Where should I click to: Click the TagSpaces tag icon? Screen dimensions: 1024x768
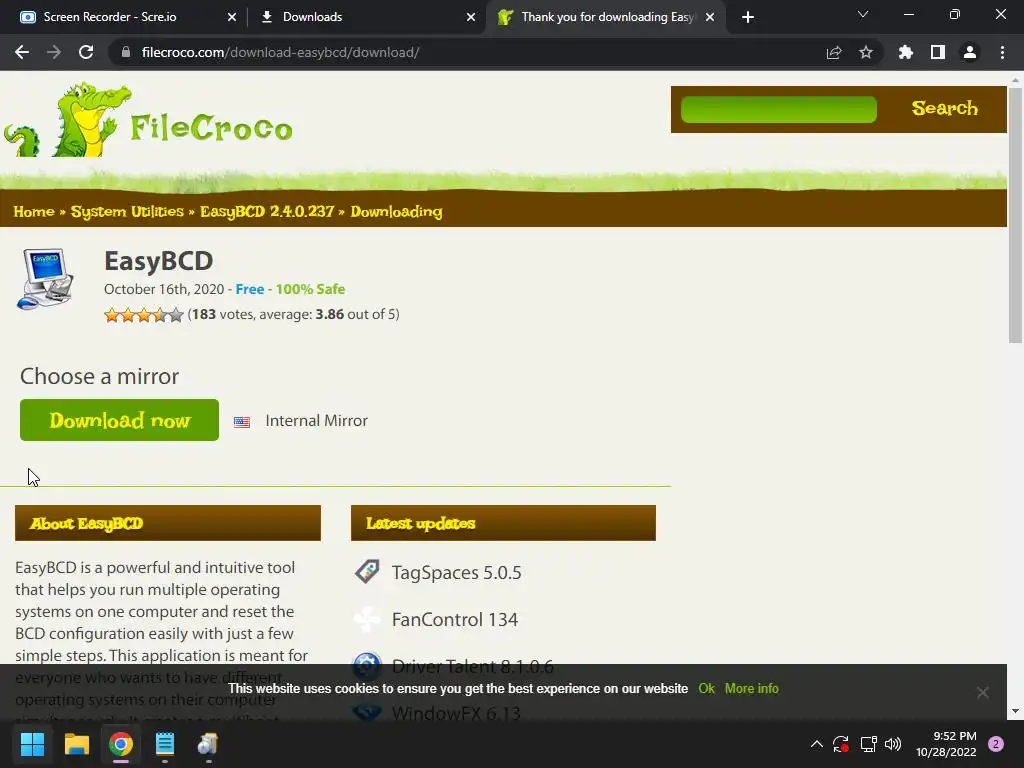[367, 571]
